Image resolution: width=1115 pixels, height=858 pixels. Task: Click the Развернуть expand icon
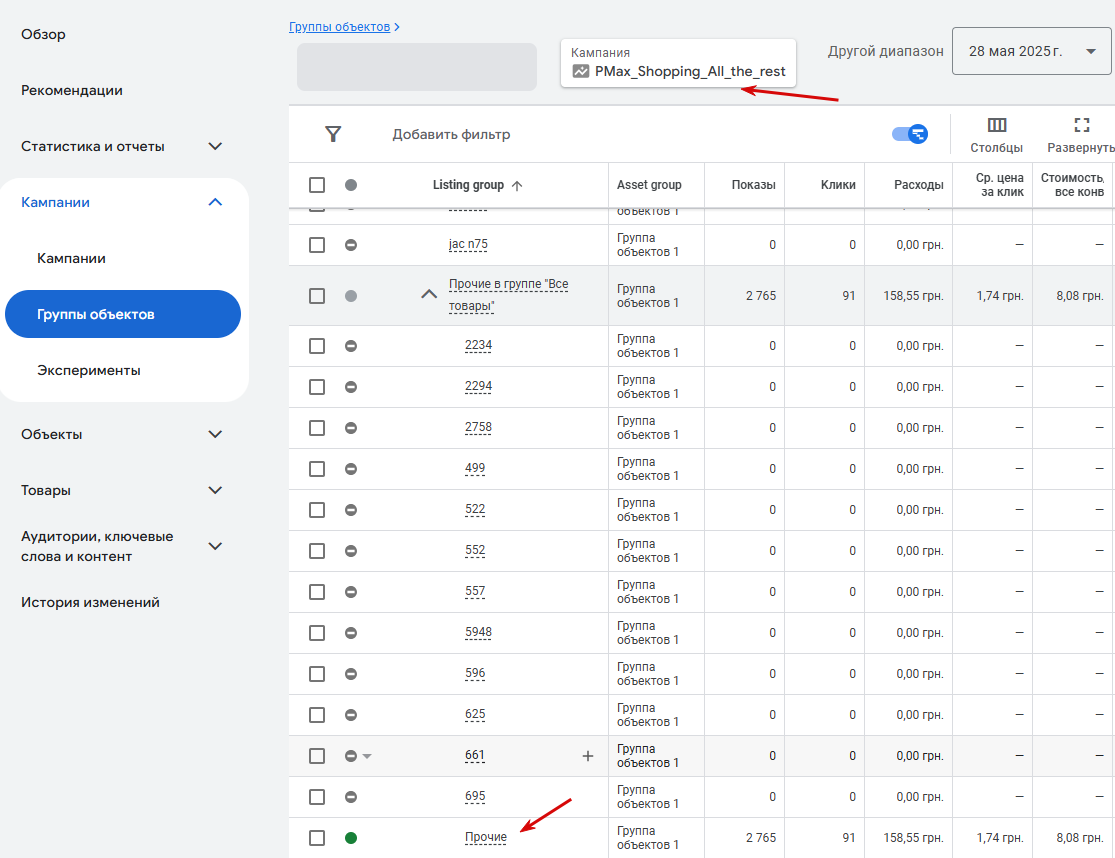click(1082, 125)
